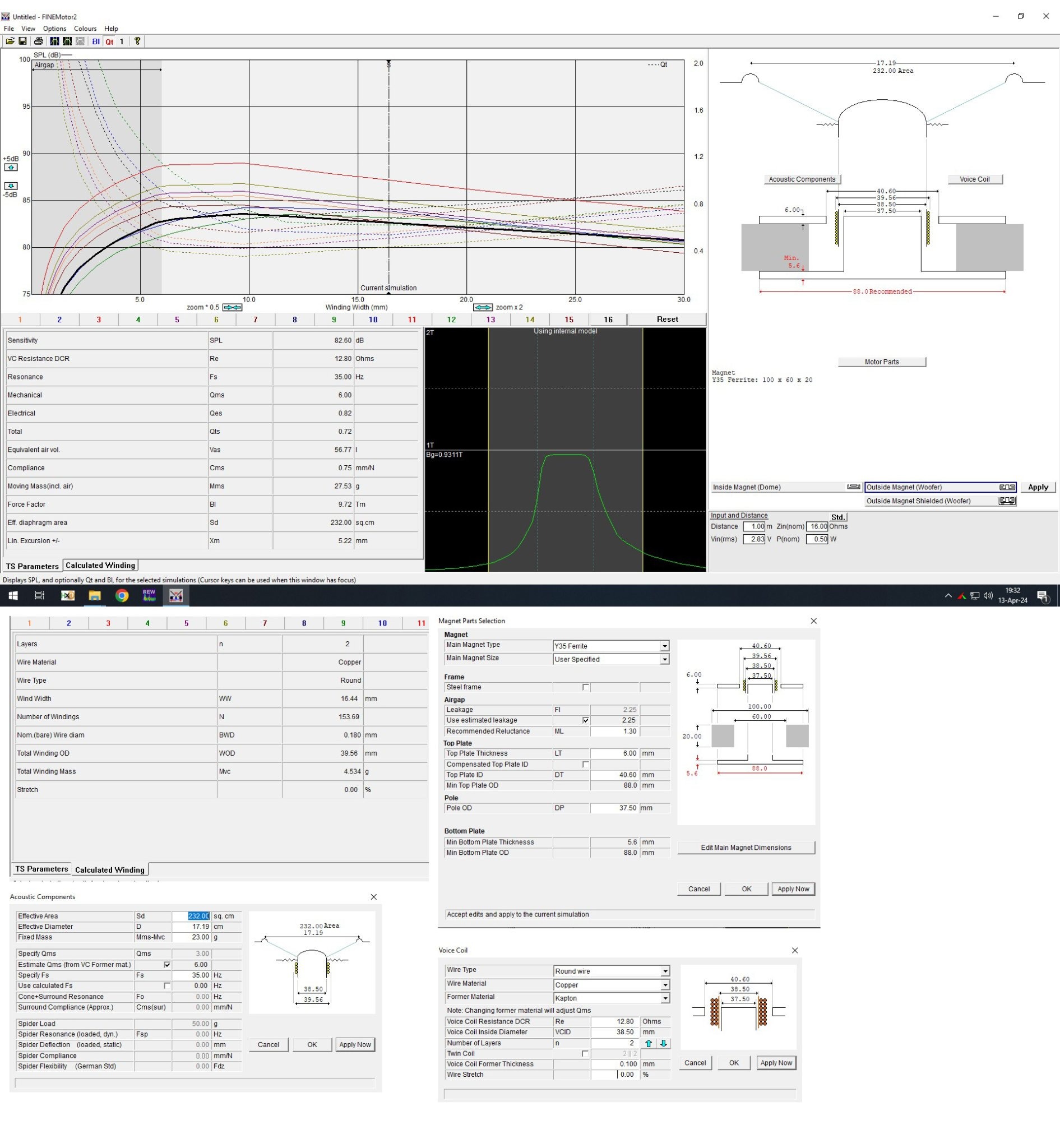Print using the printer toolbar icon
The image size is (1060, 1148).
click(39, 41)
